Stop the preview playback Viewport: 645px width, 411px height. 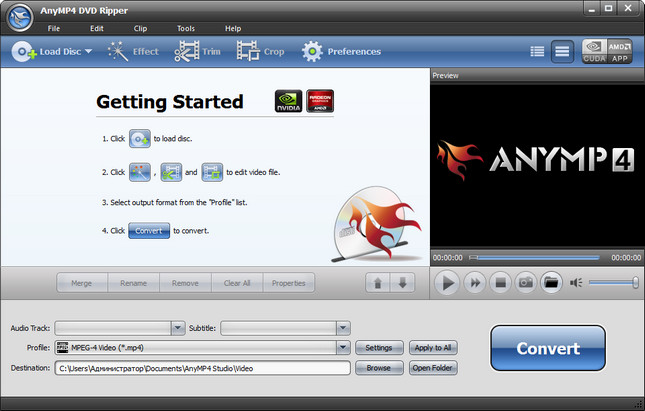(x=500, y=283)
